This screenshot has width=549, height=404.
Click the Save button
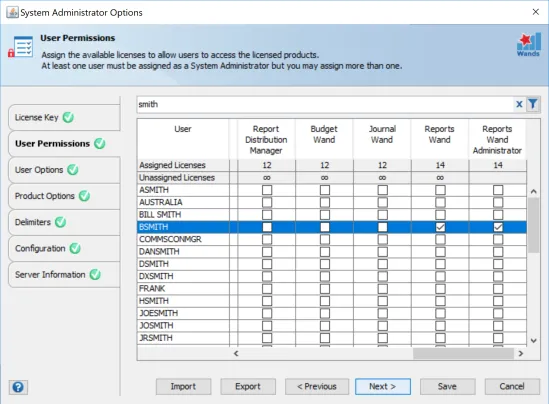click(x=447, y=386)
